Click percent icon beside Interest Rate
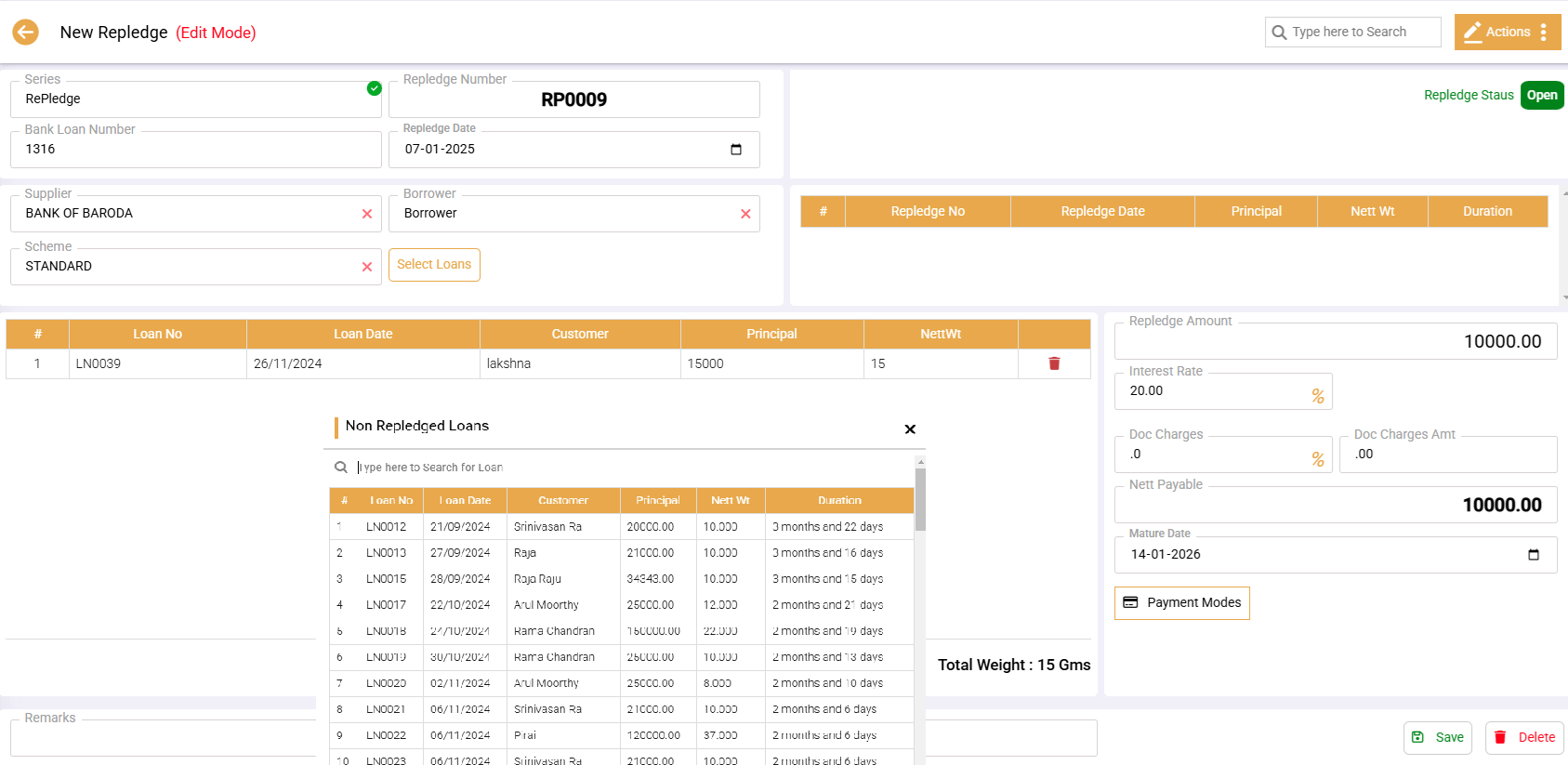 (1318, 396)
